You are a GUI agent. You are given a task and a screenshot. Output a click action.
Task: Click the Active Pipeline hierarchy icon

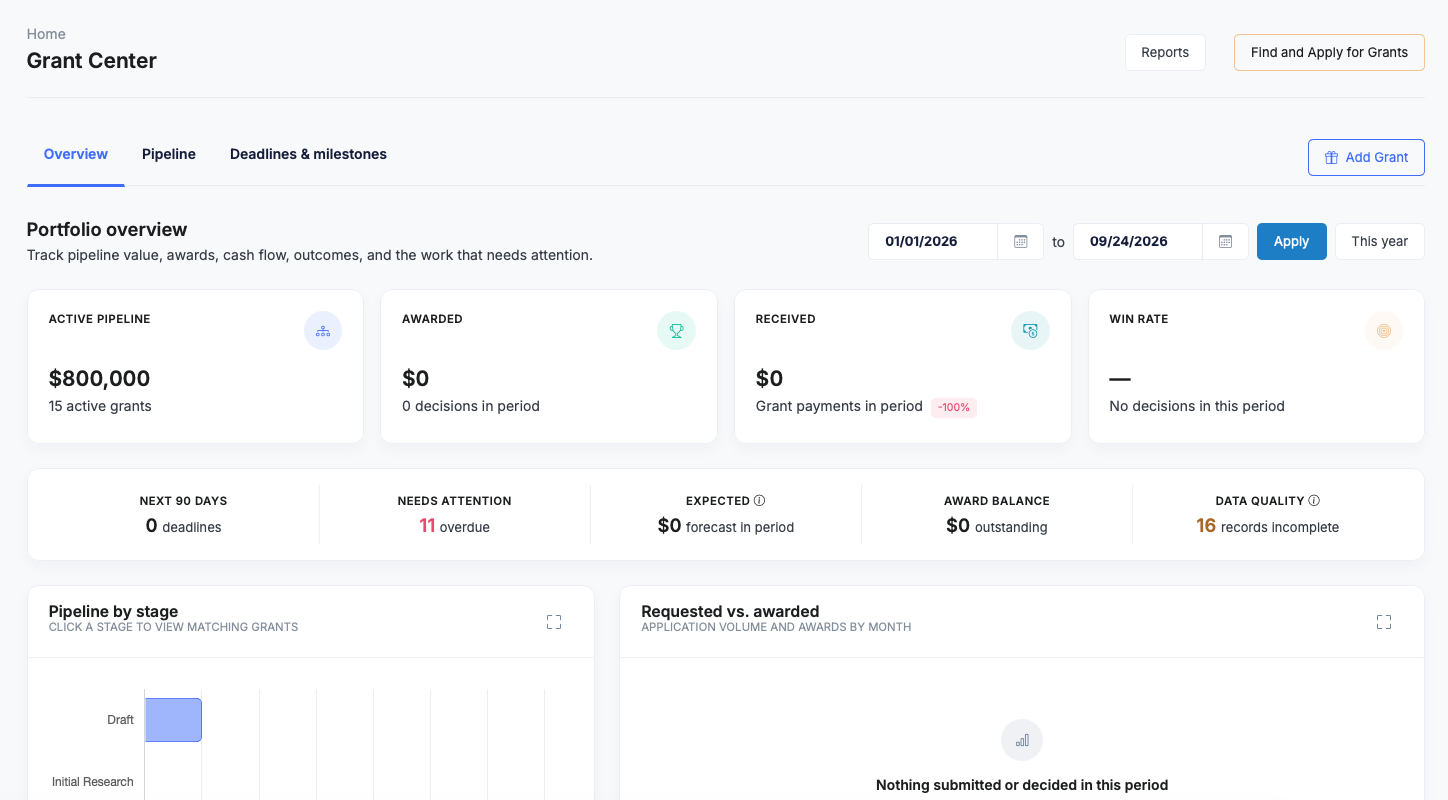323,331
